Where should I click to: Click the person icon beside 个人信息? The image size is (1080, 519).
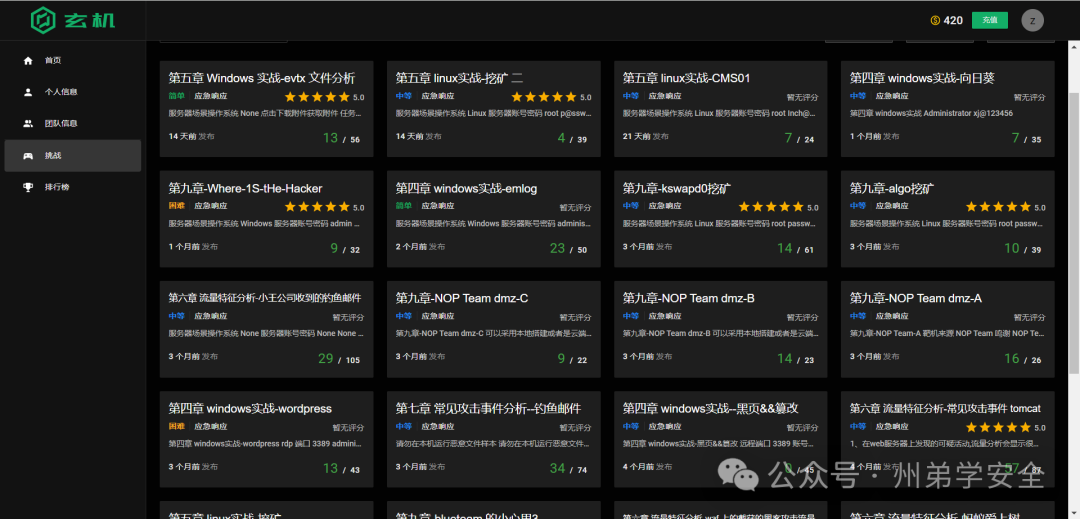point(28,92)
